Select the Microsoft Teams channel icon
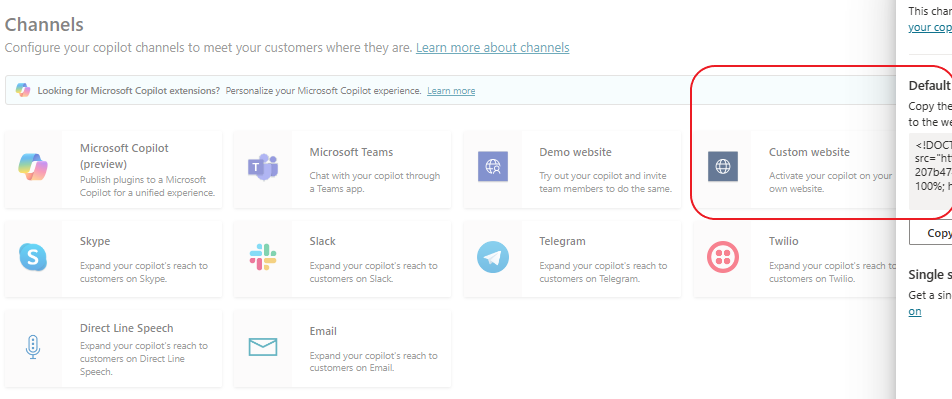Screen dimensions: 952x399 263,167
